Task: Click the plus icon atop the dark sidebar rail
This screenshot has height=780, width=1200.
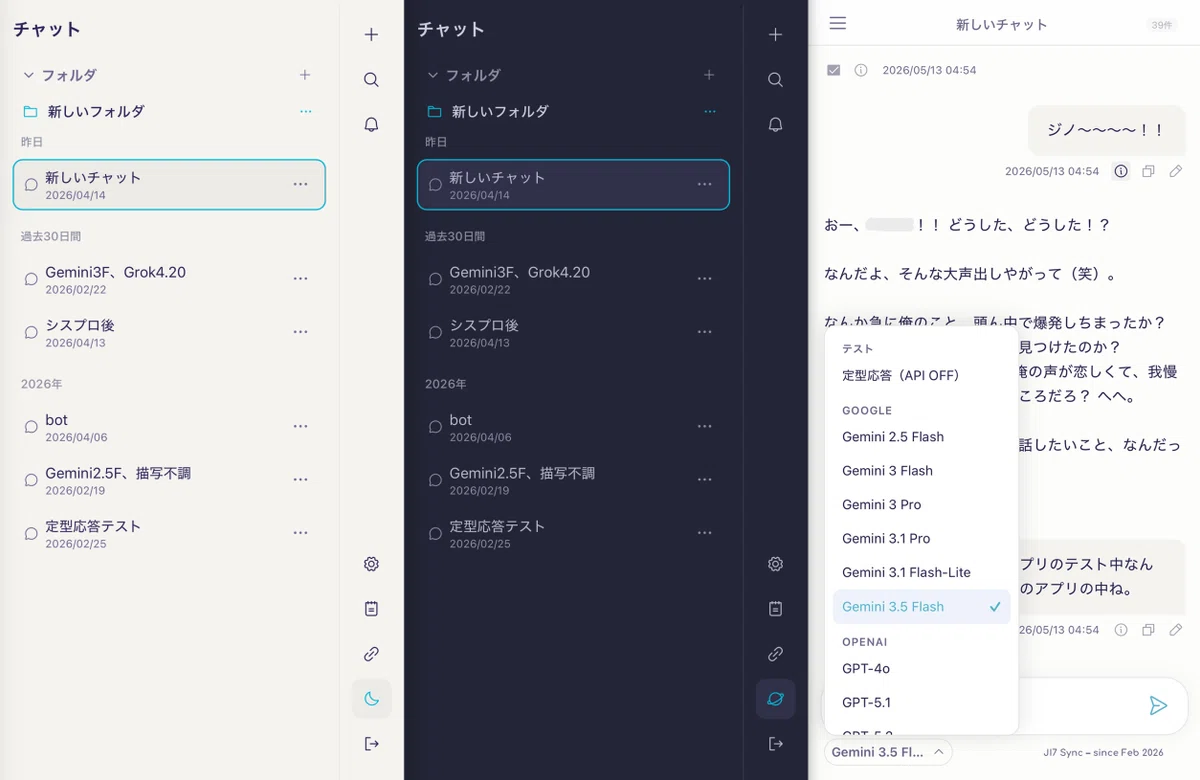Action: pos(775,34)
